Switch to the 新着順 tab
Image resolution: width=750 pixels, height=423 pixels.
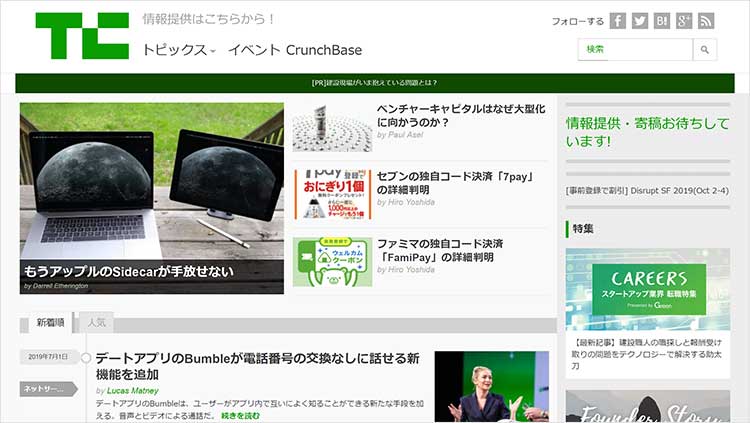click(50, 323)
